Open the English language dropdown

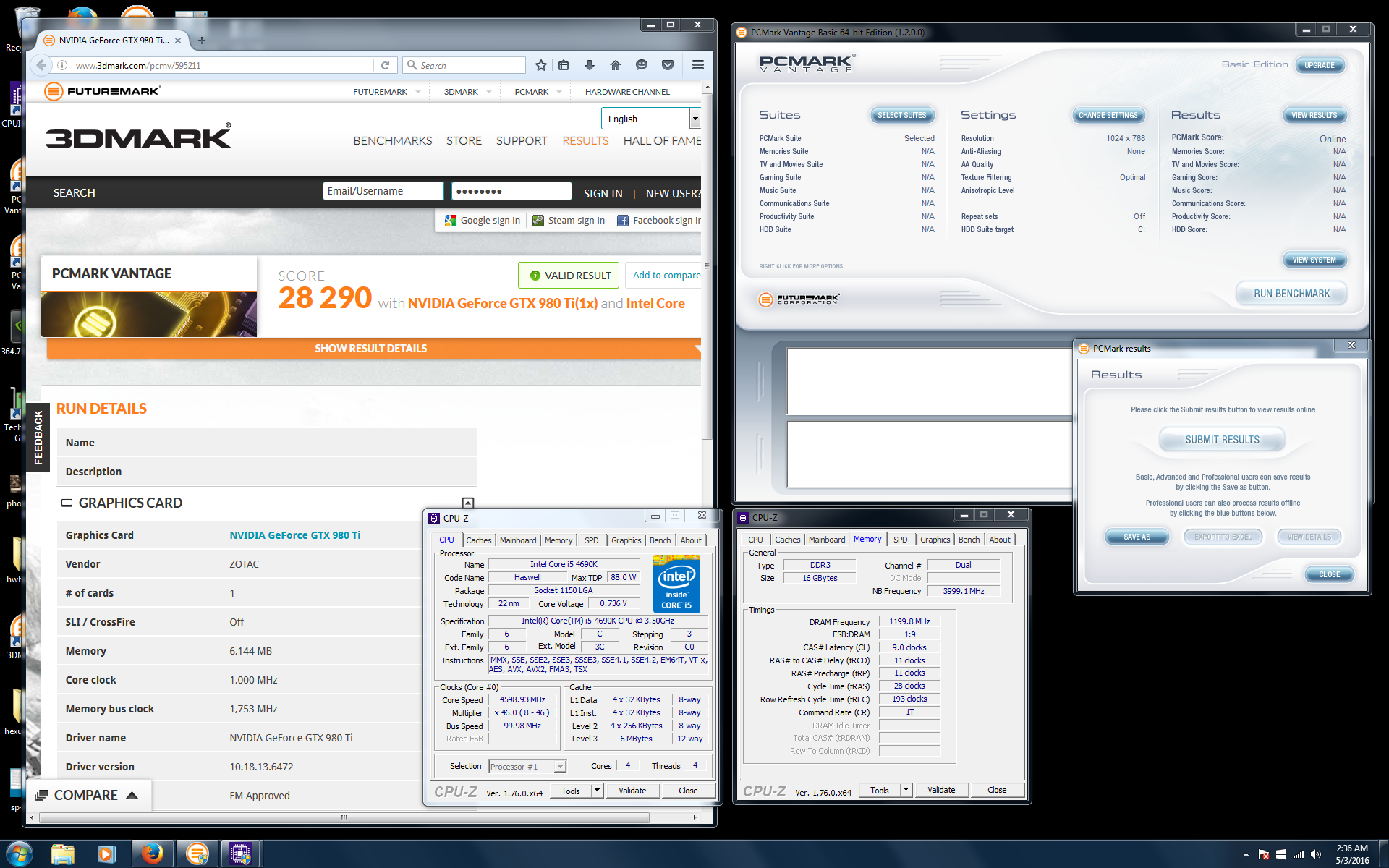[650, 119]
